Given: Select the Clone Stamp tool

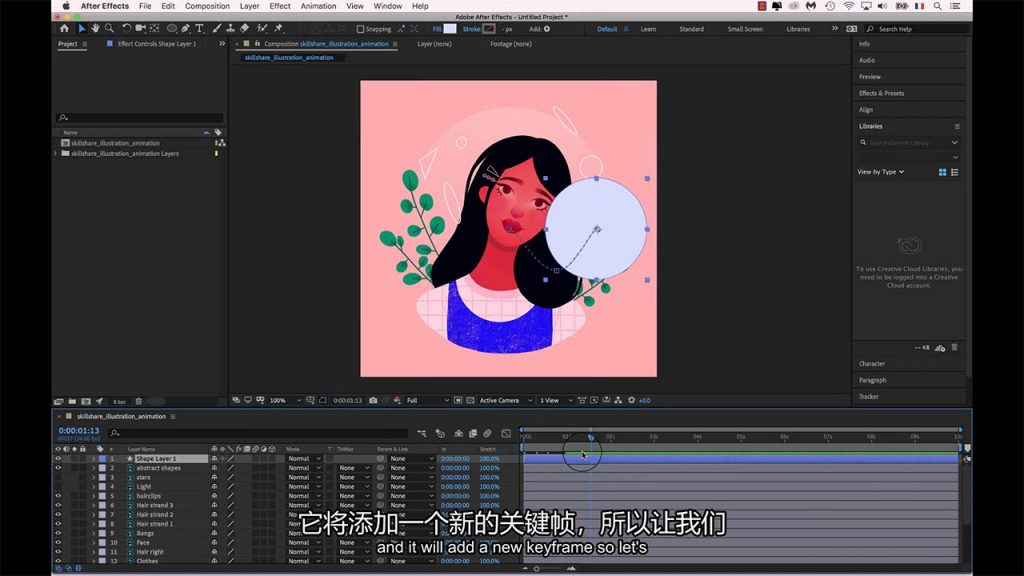Looking at the screenshot, I should click(x=231, y=29).
